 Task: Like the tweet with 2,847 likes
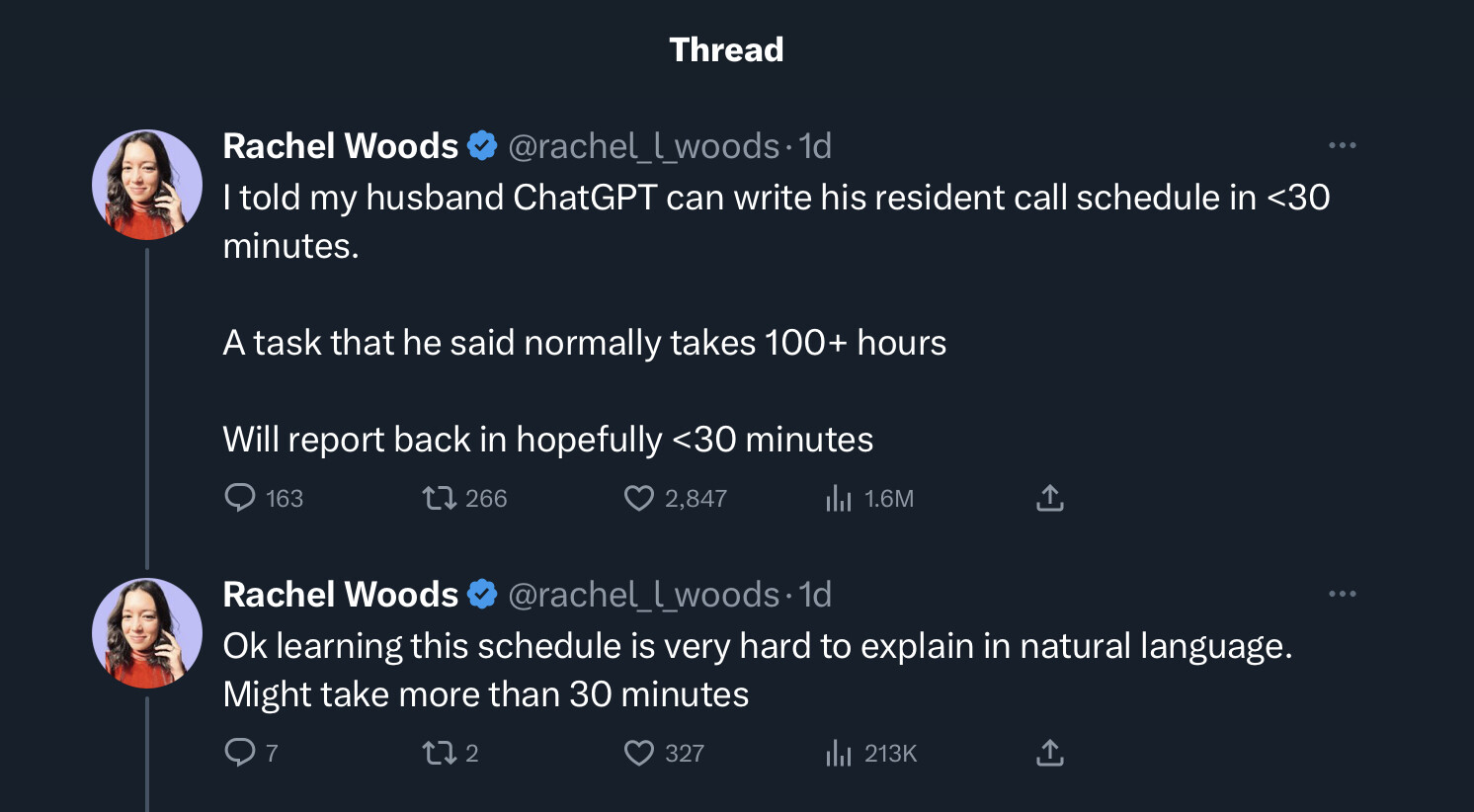point(639,498)
